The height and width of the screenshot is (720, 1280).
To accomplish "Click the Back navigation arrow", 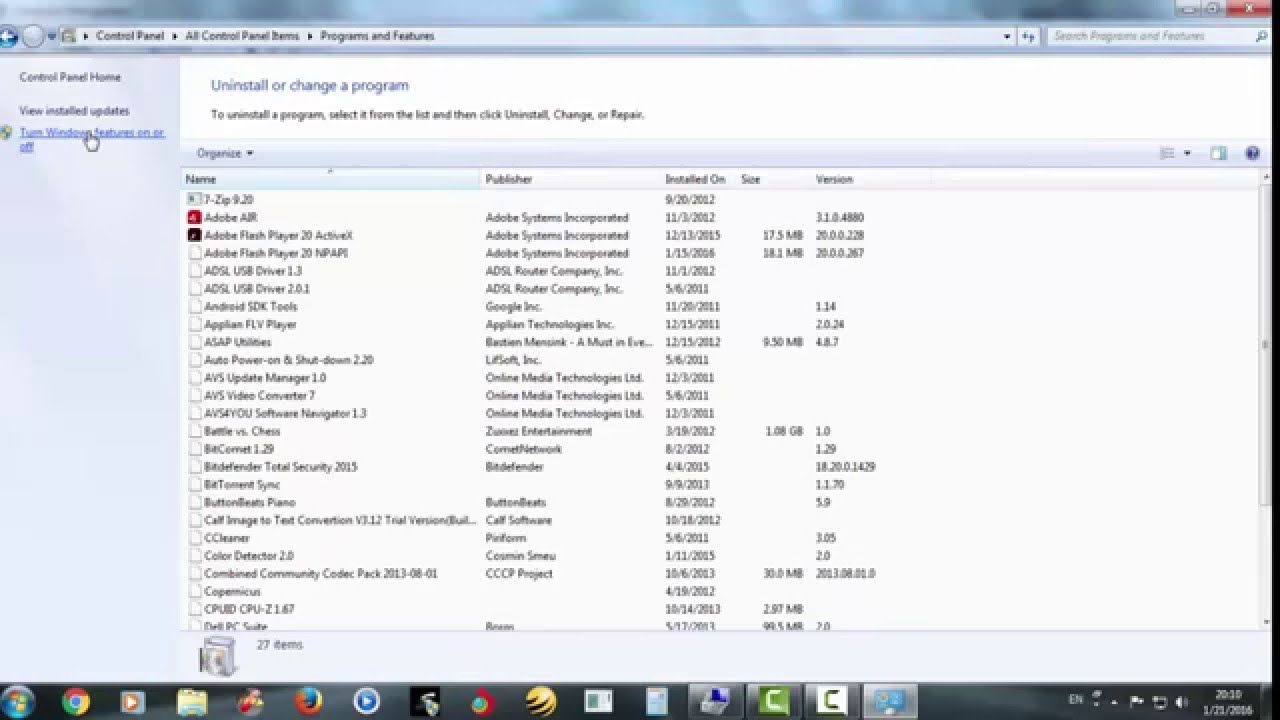I will (x=7, y=37).
